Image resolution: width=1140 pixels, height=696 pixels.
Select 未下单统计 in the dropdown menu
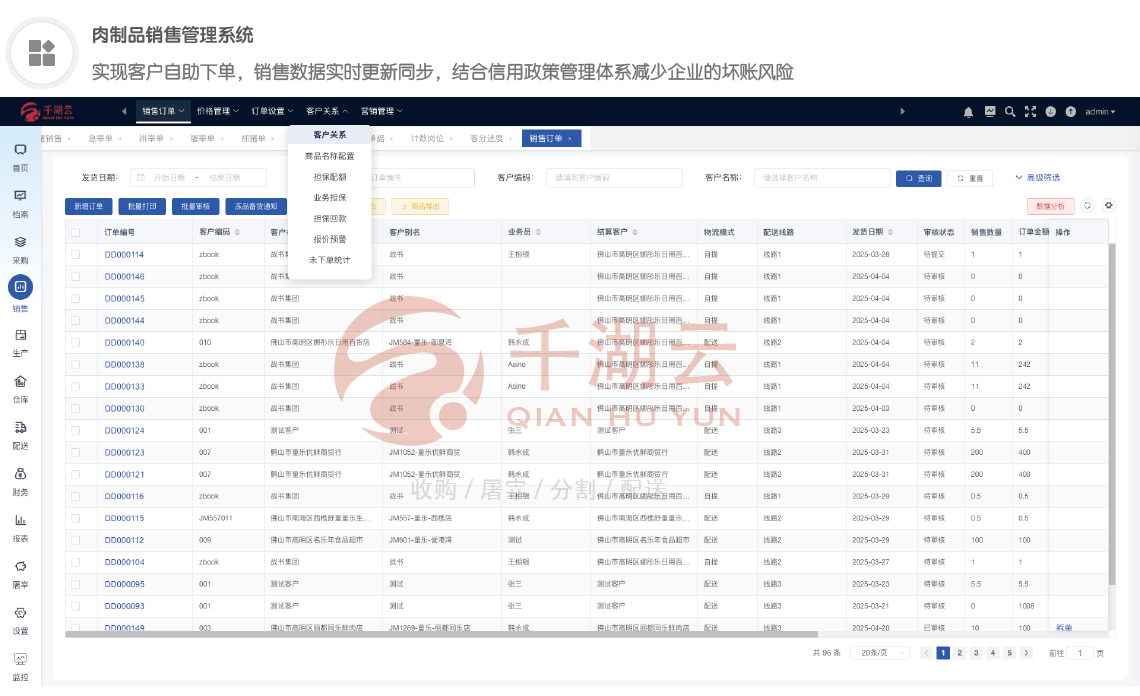pos(329,260)
